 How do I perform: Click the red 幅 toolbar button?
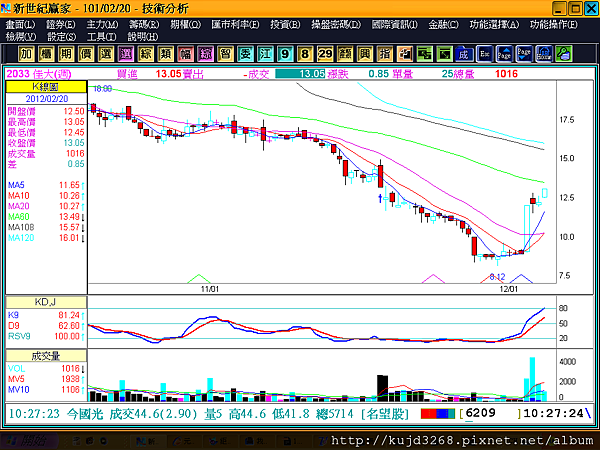click(186, 54)
